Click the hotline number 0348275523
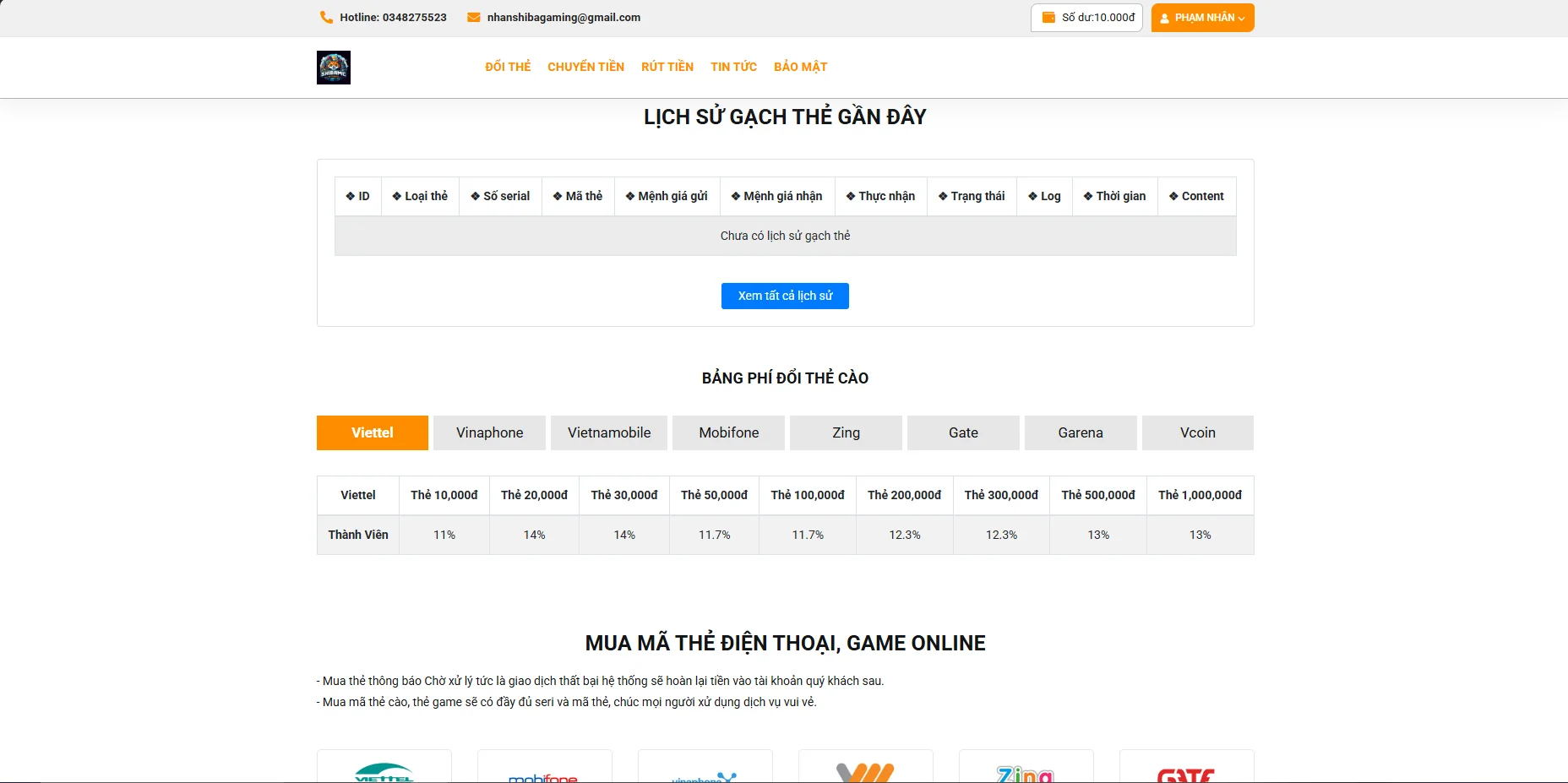Image resolution: width=1568 pixels, height=783 pixels. click(415, 18)
